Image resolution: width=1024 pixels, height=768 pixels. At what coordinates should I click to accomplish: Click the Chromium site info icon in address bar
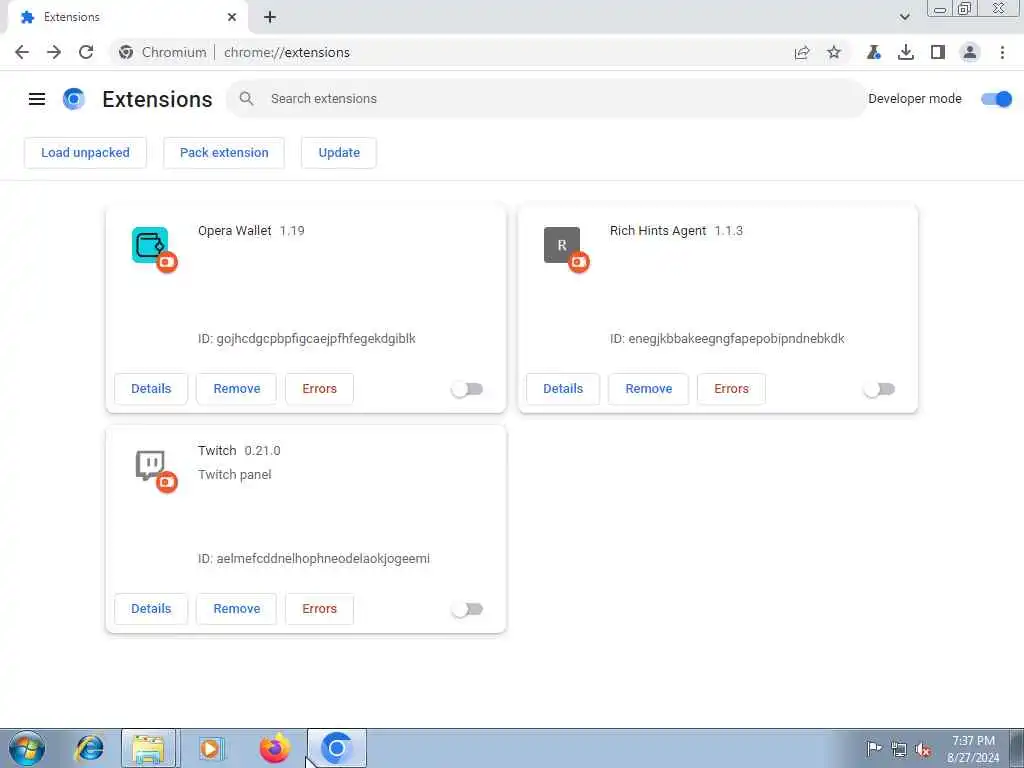tap(126, 52)
